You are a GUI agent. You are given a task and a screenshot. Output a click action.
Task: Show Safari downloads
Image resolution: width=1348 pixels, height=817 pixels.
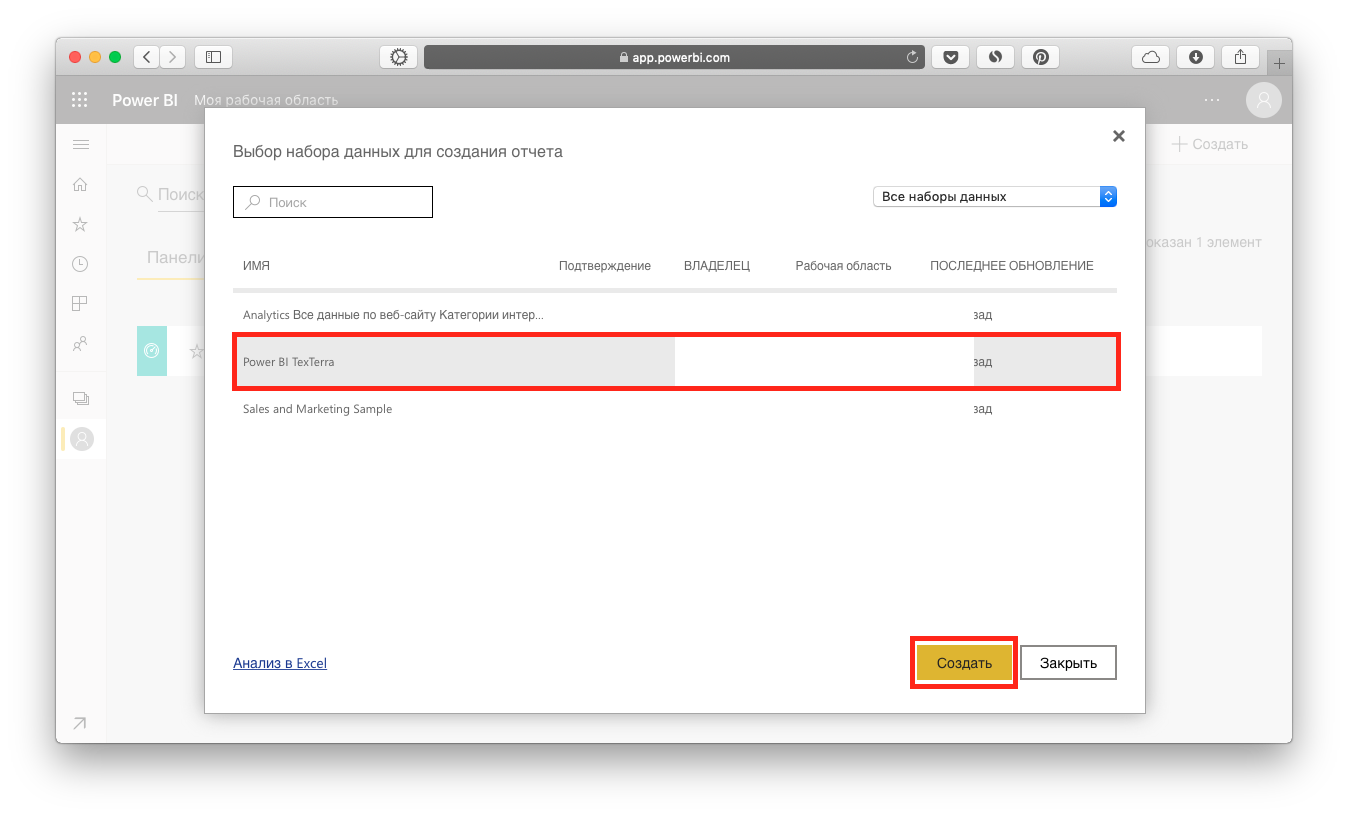pos(1196,57)
